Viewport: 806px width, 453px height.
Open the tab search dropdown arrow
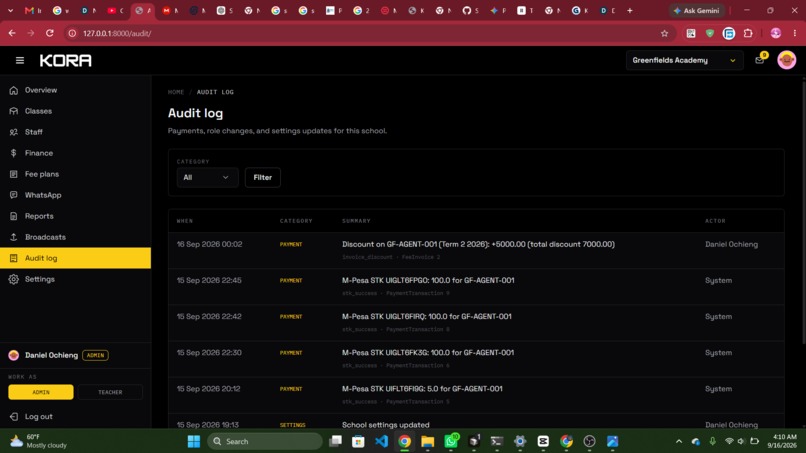pyautogui.click(x=10, y=10)
